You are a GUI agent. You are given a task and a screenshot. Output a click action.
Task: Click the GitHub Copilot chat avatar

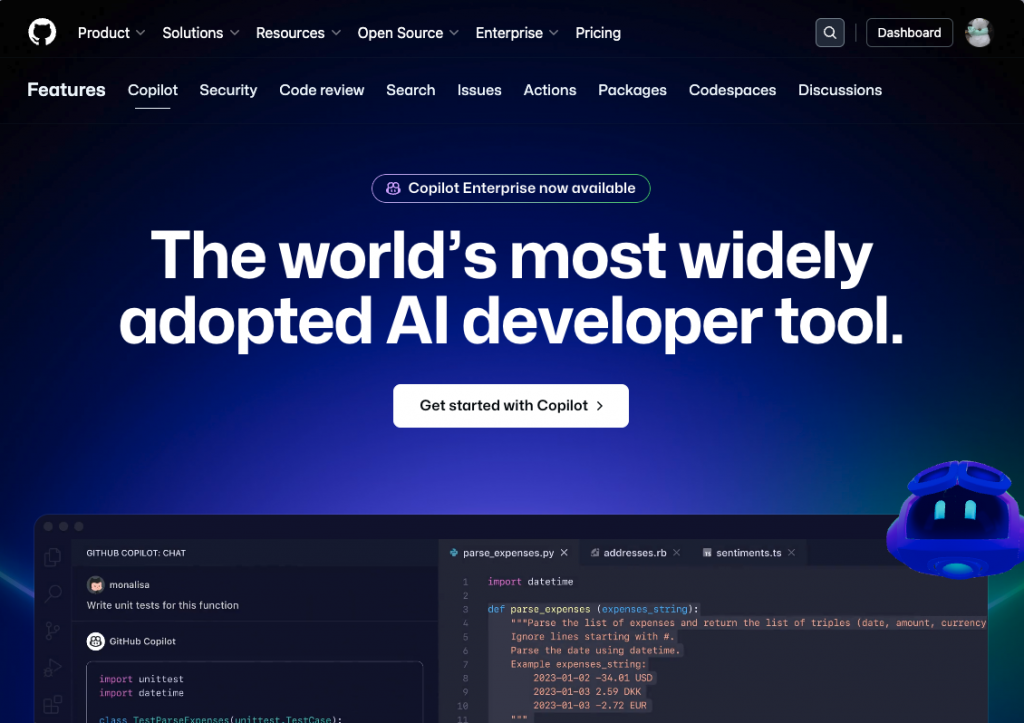point(96,641)
